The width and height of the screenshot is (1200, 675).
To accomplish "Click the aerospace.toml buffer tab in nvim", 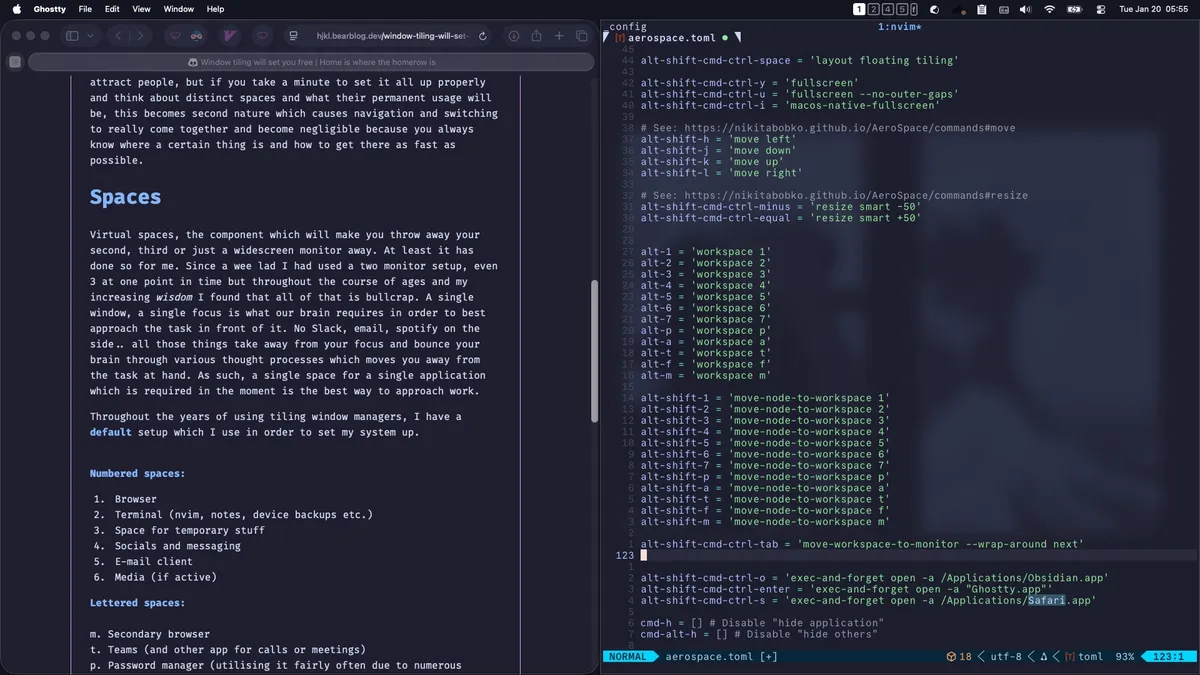I will (671, 38).
